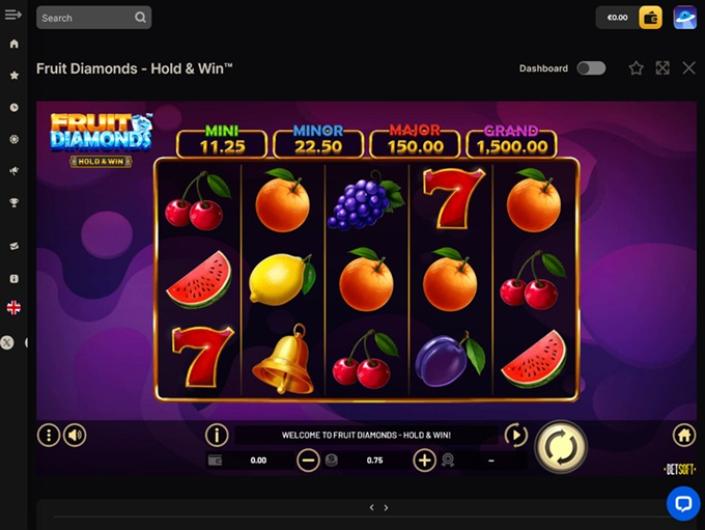Open autoplay next to the spin button
This screenshot has width=705, height=530.
tap(516, 435)
